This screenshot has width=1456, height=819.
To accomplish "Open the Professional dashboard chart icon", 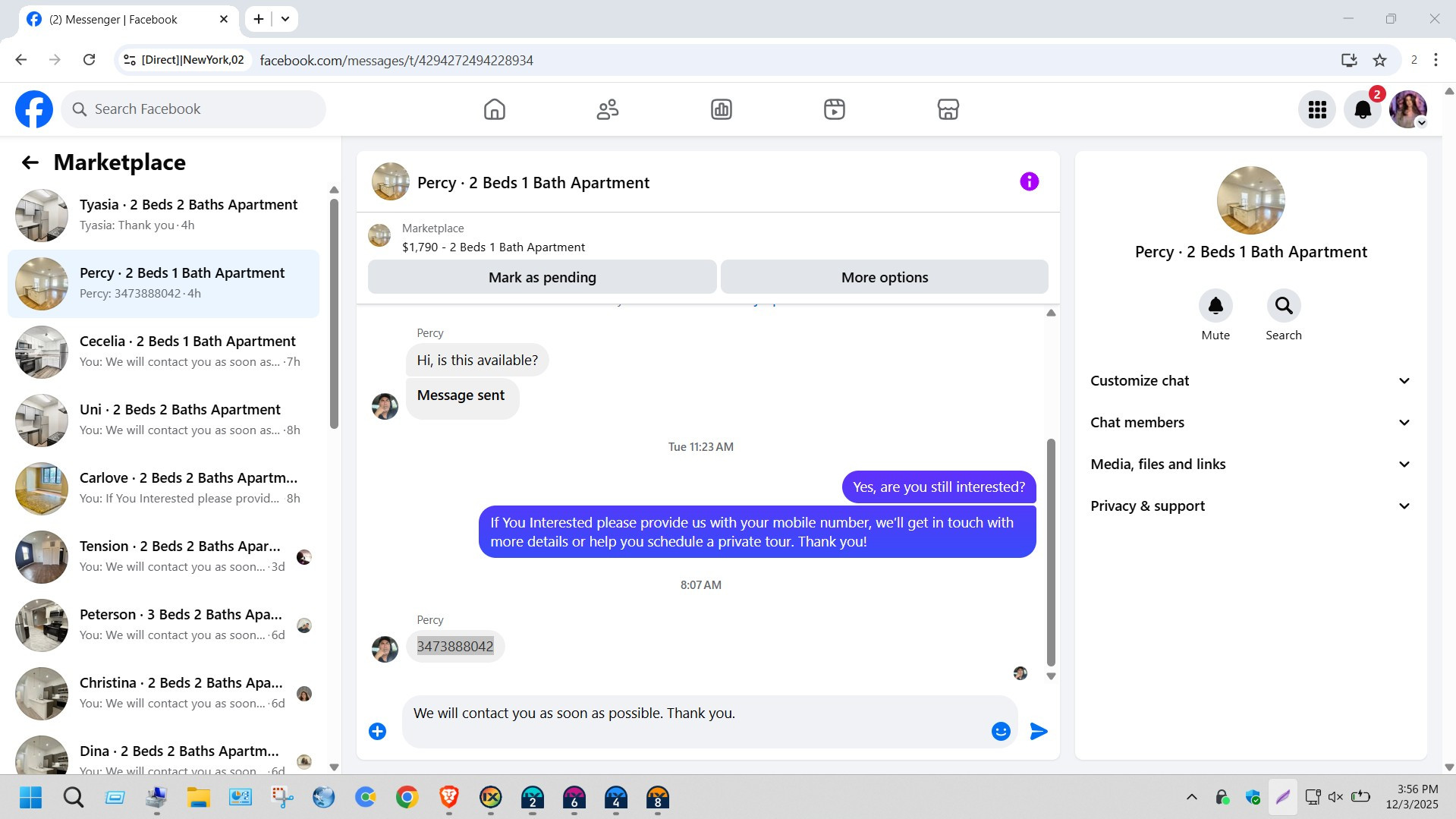I will point(721,109).
